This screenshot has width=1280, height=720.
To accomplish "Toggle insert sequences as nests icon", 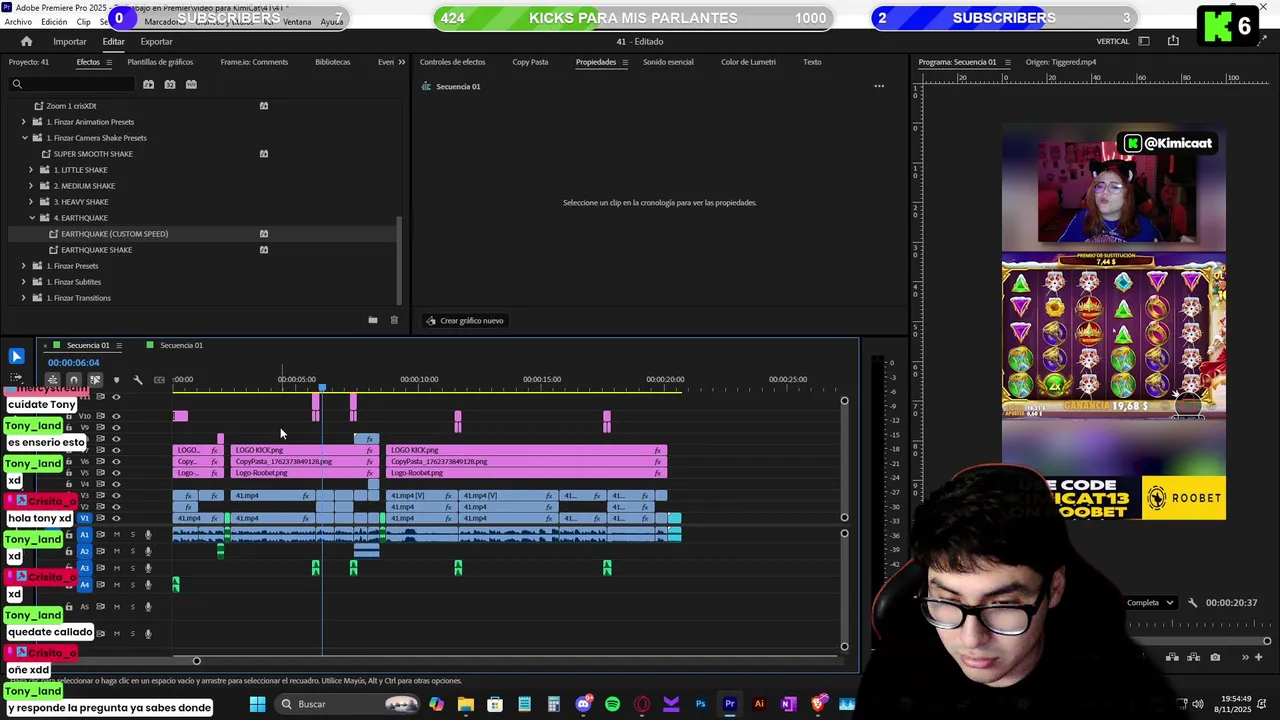I will [52, 380].
